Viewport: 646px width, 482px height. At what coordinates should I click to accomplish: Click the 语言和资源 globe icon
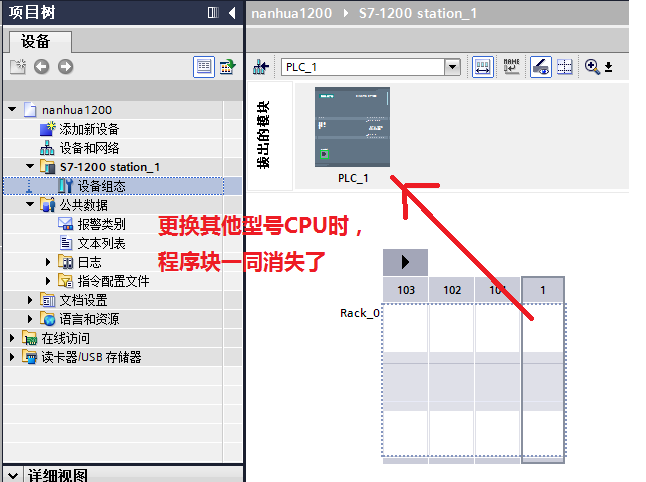click(x=48, y=319)
